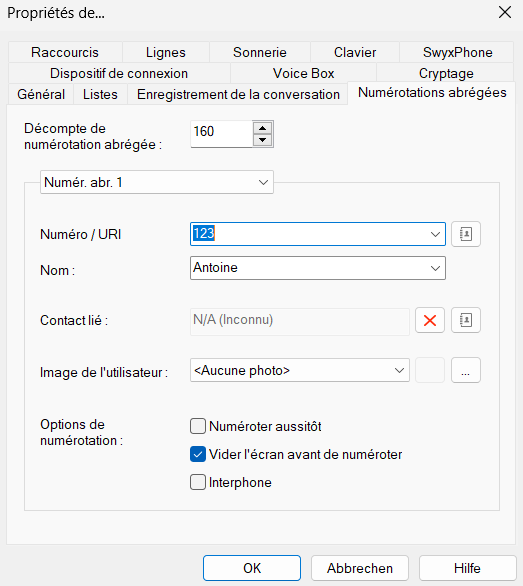Open phonebook icon beside Contact lié
This screenshot has height=586, width=523.
tap(466, 320)
